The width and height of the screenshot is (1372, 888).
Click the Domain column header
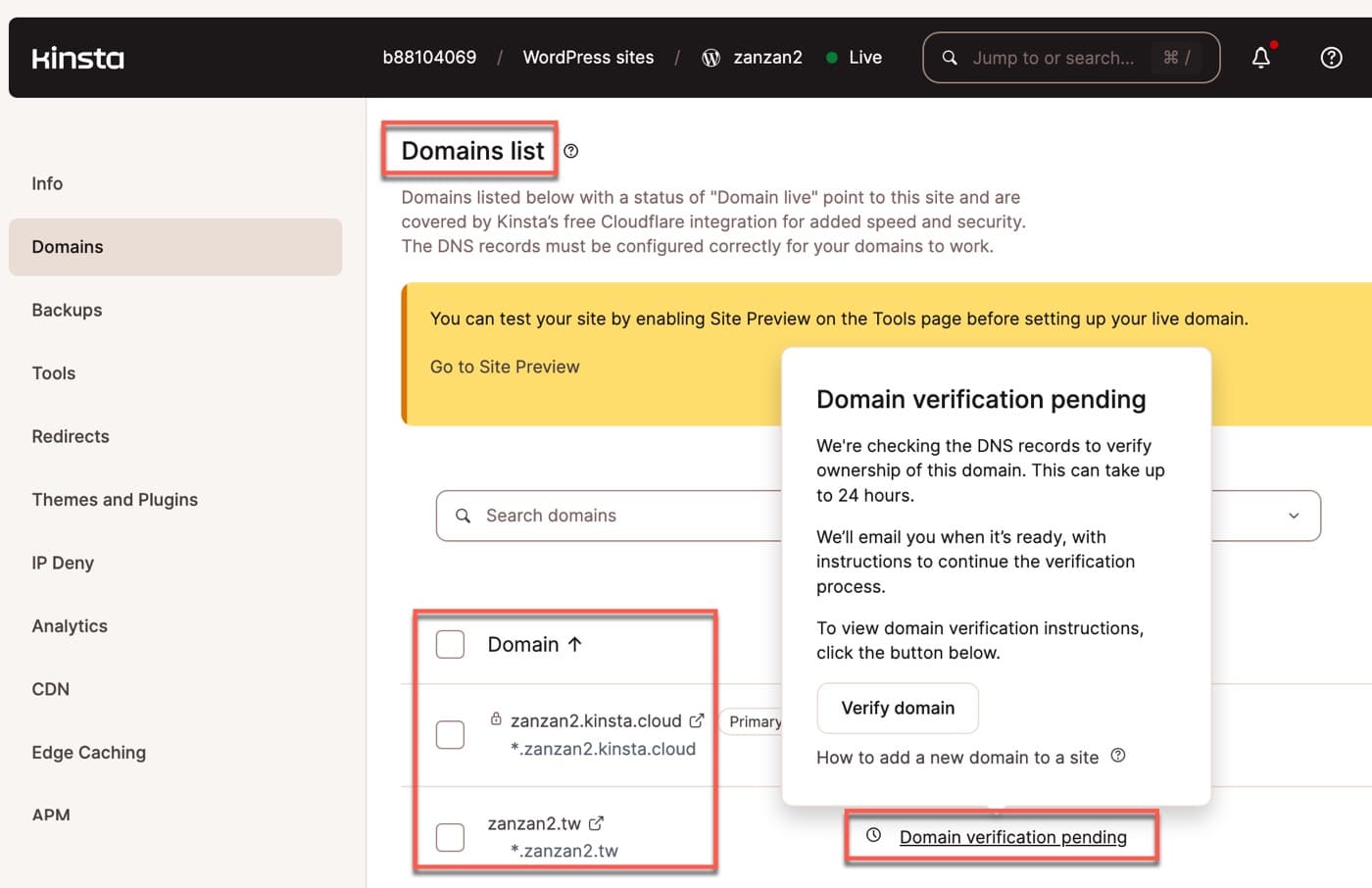pyautogui.click(x=523, y=644)
